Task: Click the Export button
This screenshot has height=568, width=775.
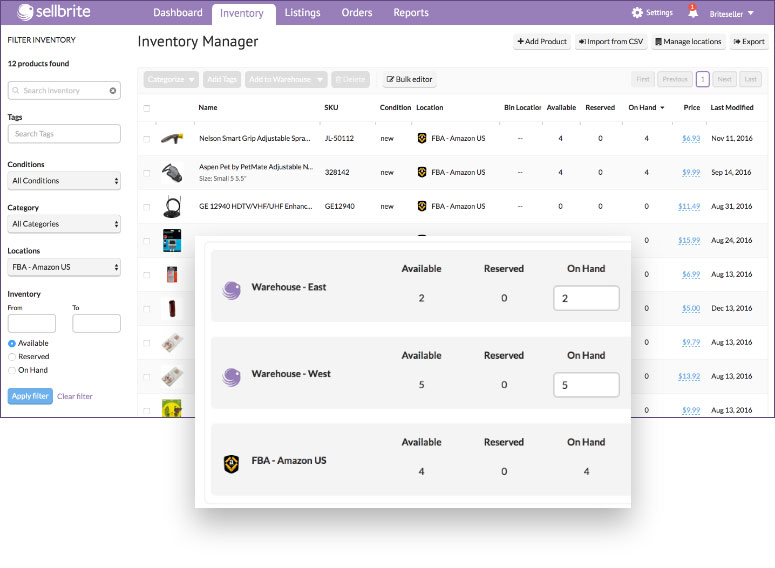Action: tap(749, 42)
